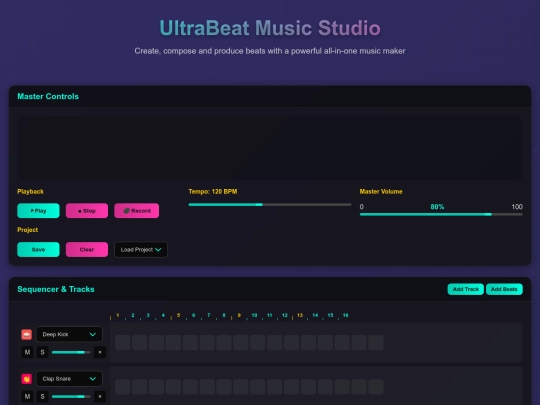The image size is (540, 405).
Task: Toggle Clap Snare step 5 pad
Action: (x=190, y=387)
